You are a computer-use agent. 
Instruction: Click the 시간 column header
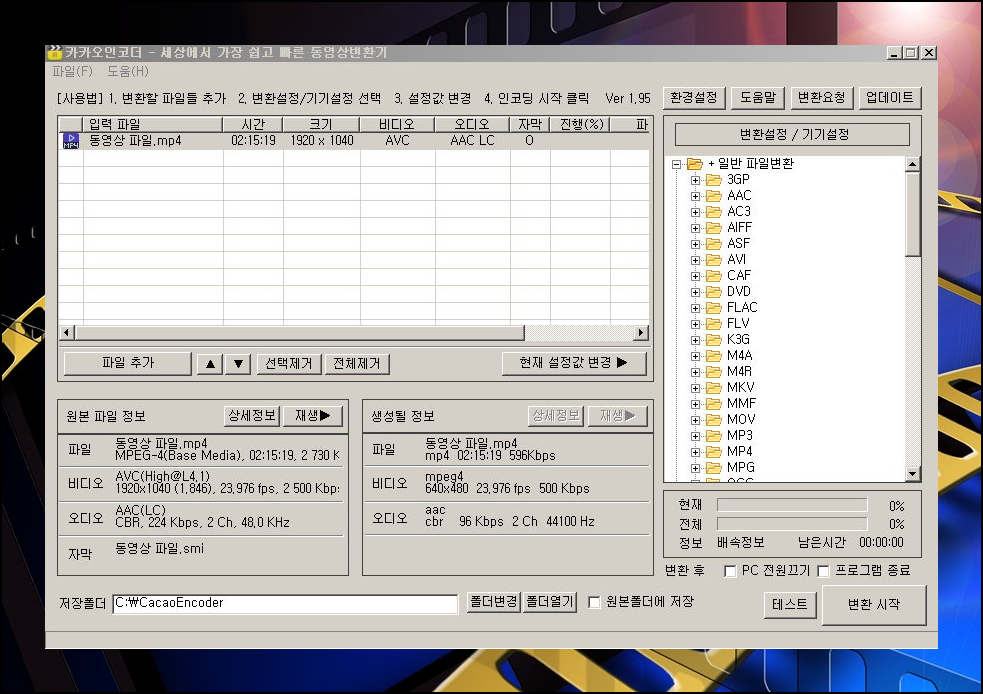point(253,124)
